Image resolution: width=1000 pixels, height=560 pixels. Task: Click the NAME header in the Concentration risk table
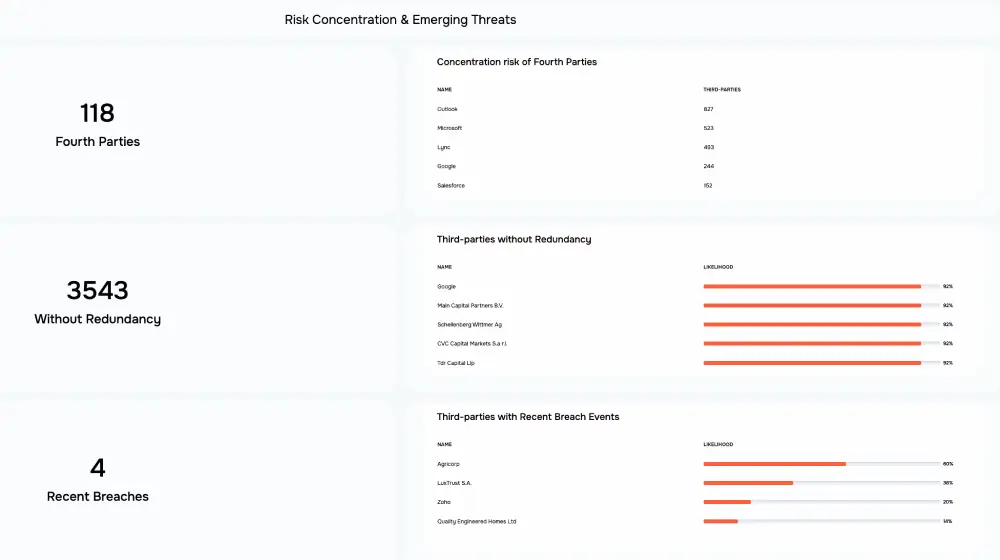tap(445, 90)
